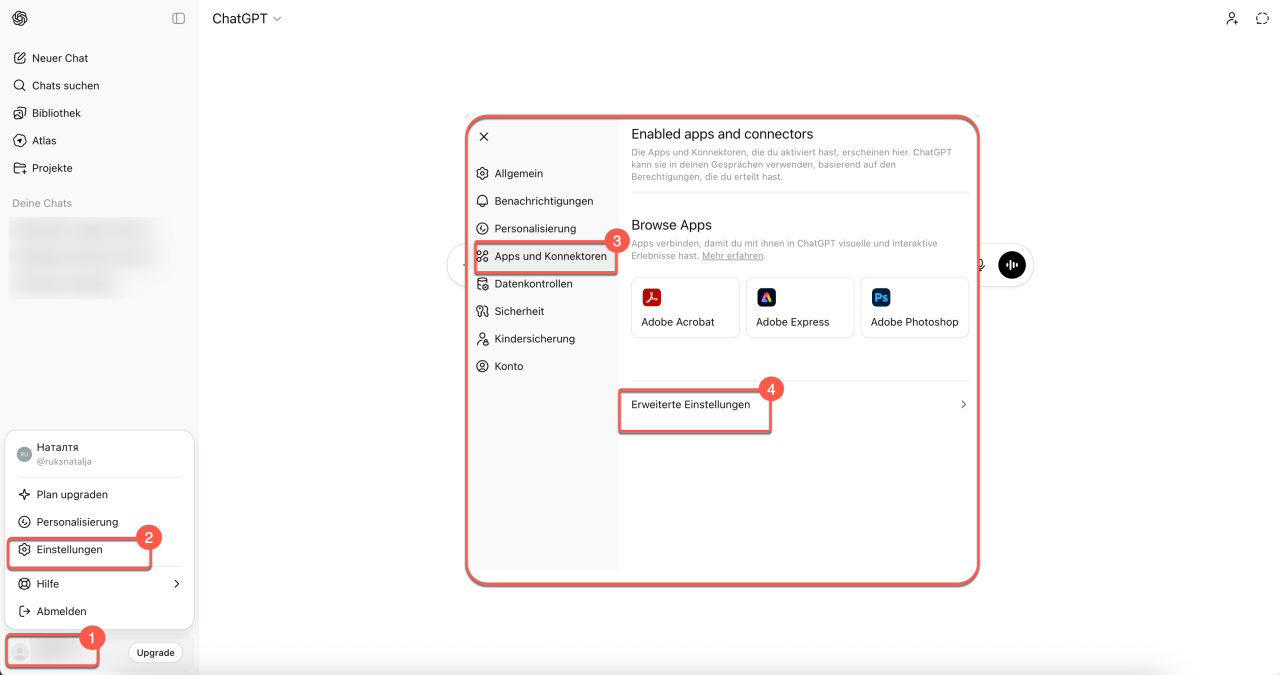Screen dimensions: 1280x675
Task: Open the Bibliothek
Action: (x=98, y=113)
